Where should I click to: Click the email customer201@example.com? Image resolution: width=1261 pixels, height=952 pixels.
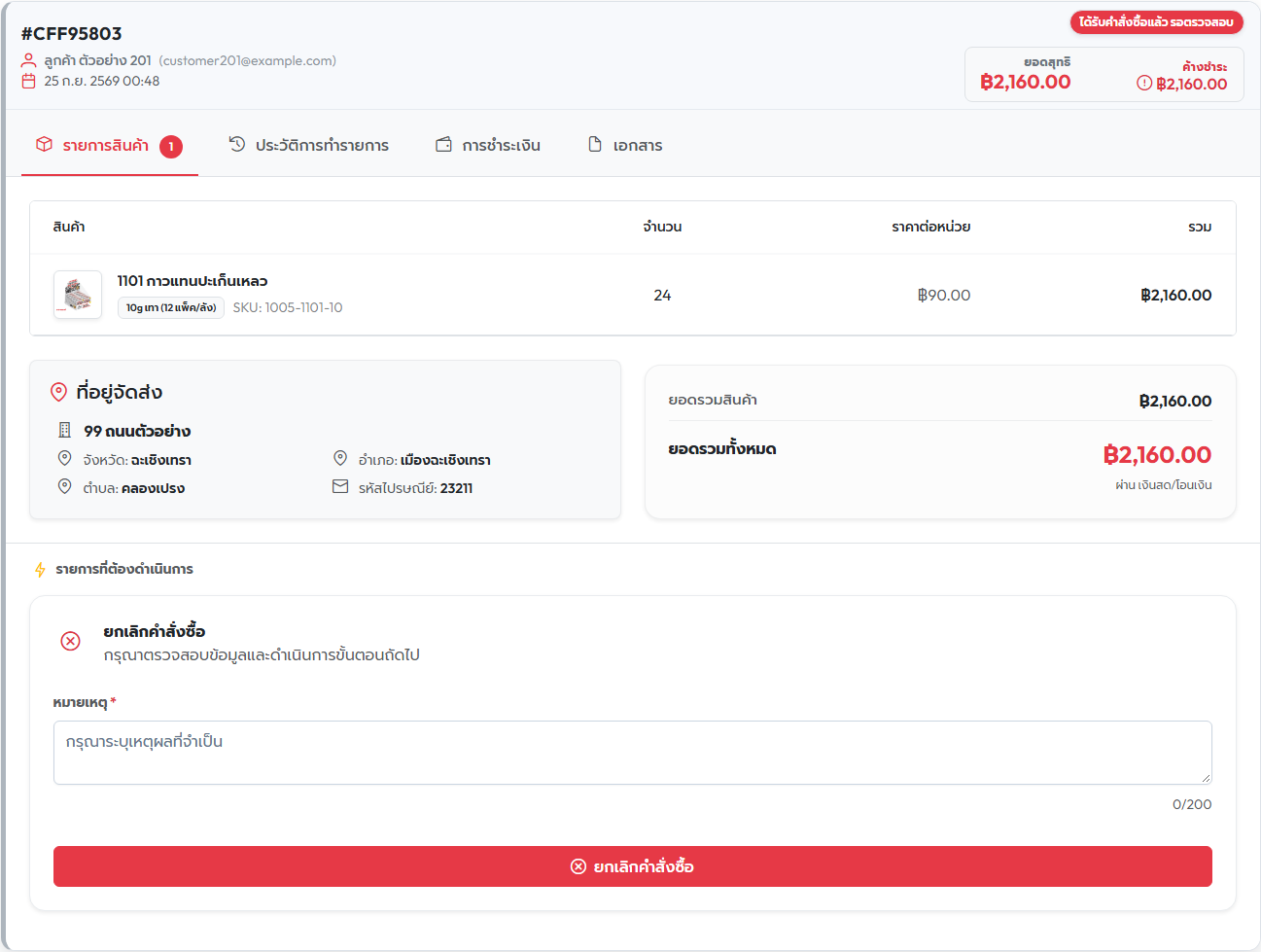[248, 60]
